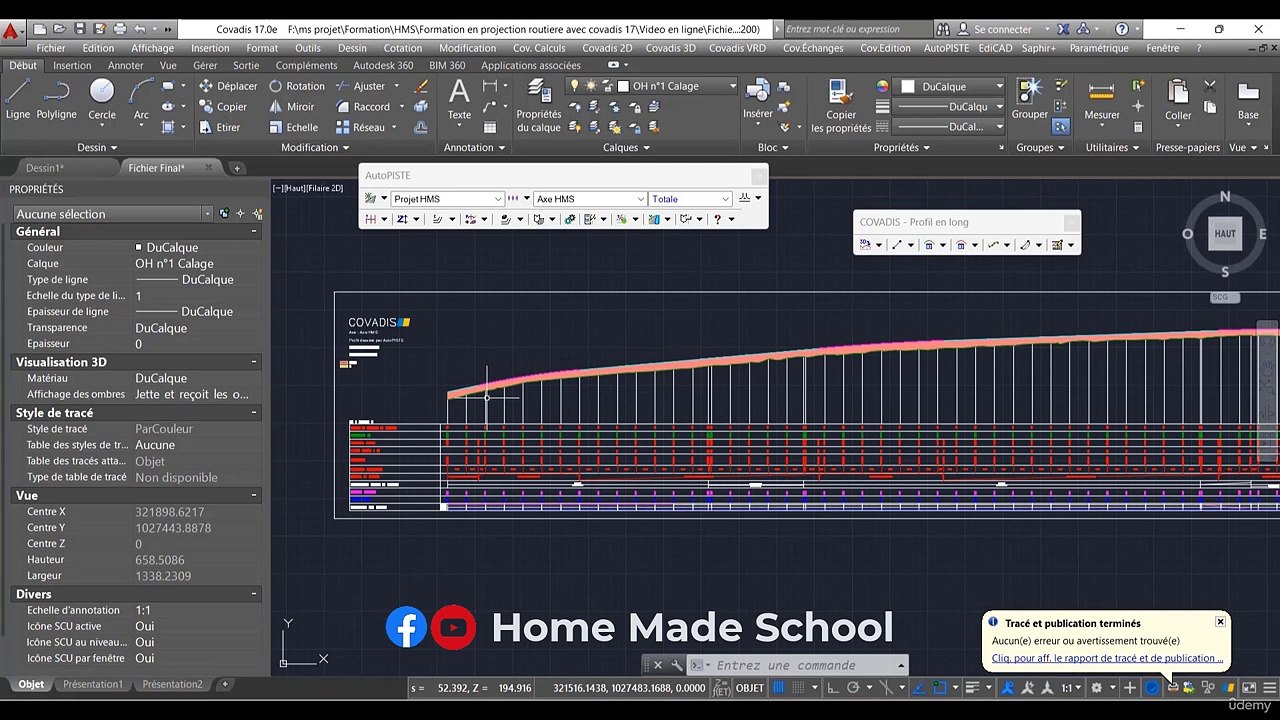Image resolution: width=1280 pixels, height=720 pixels.
Task: Collapse the Visualisation 3D section
Action: pos(254,362)
